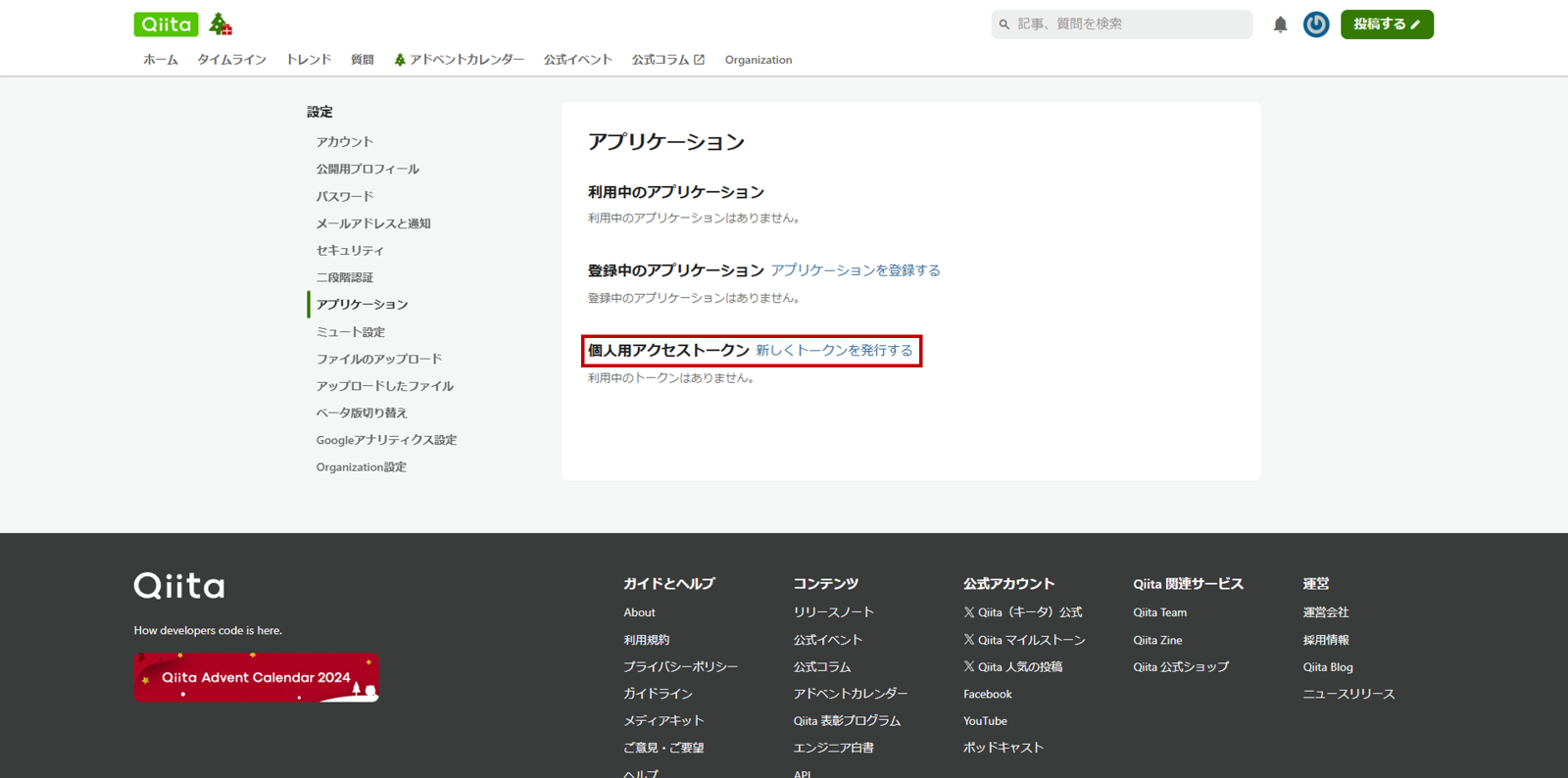Screen dimensions: 1568x778
Task: Open アドベントカレンダー in the footer コンテンツ list
Action: pyautogui.click(x=851, y=694)
